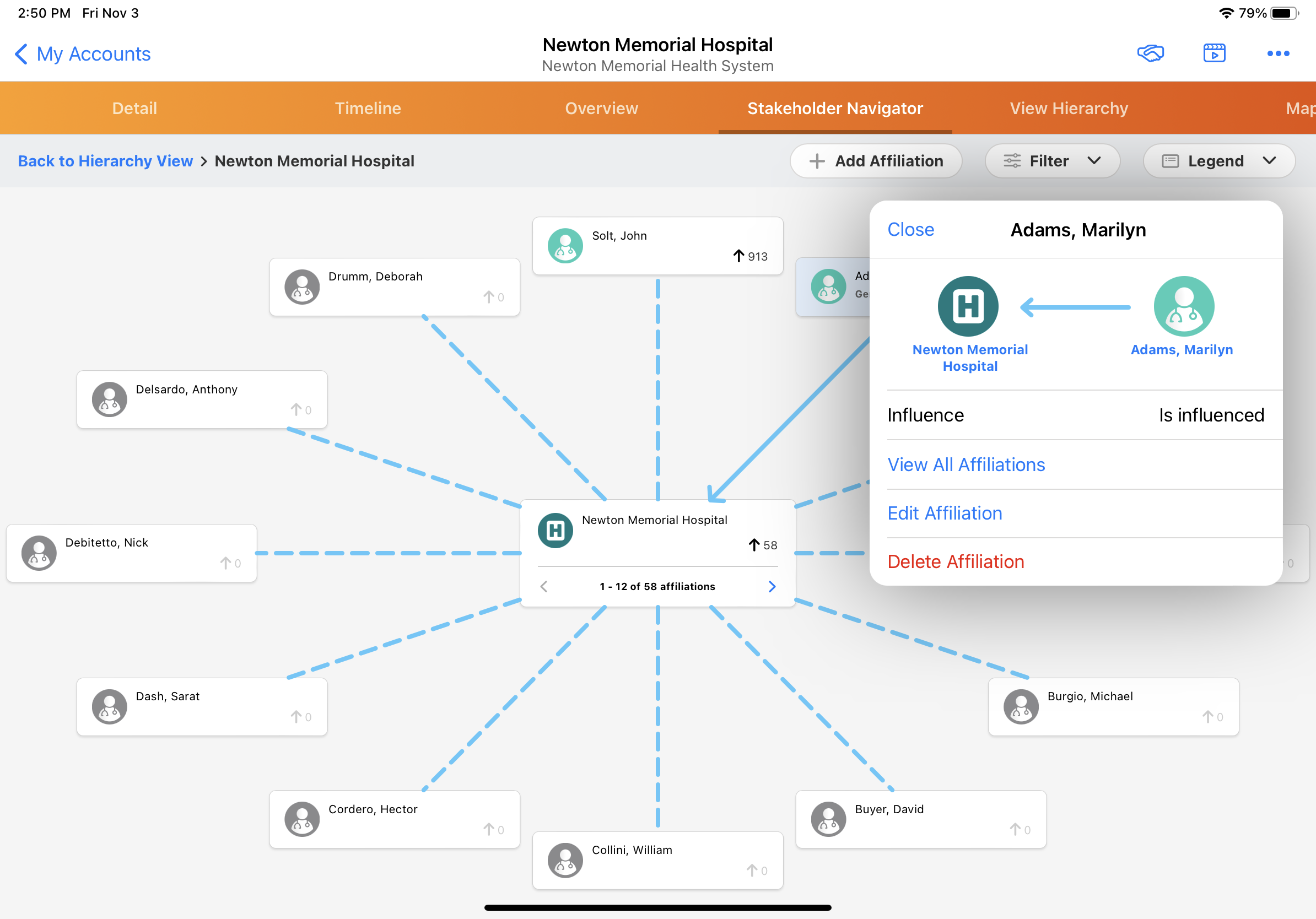Viewport: 1316px width, 919px height.
Task: Tap Newton Memorial Hospital center node icon
Action: click(x=555, y=531)
